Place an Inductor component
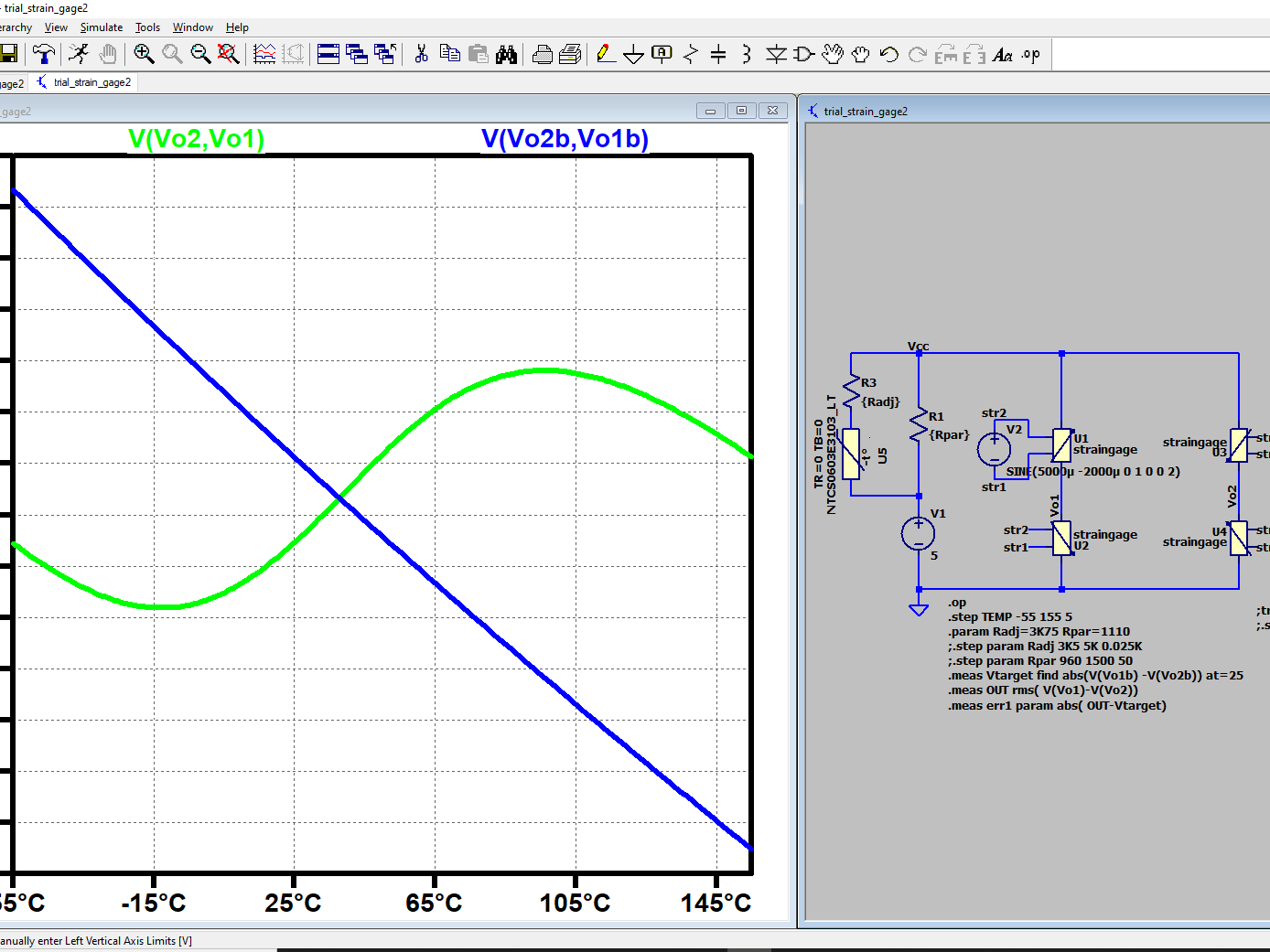 [747, 55]
